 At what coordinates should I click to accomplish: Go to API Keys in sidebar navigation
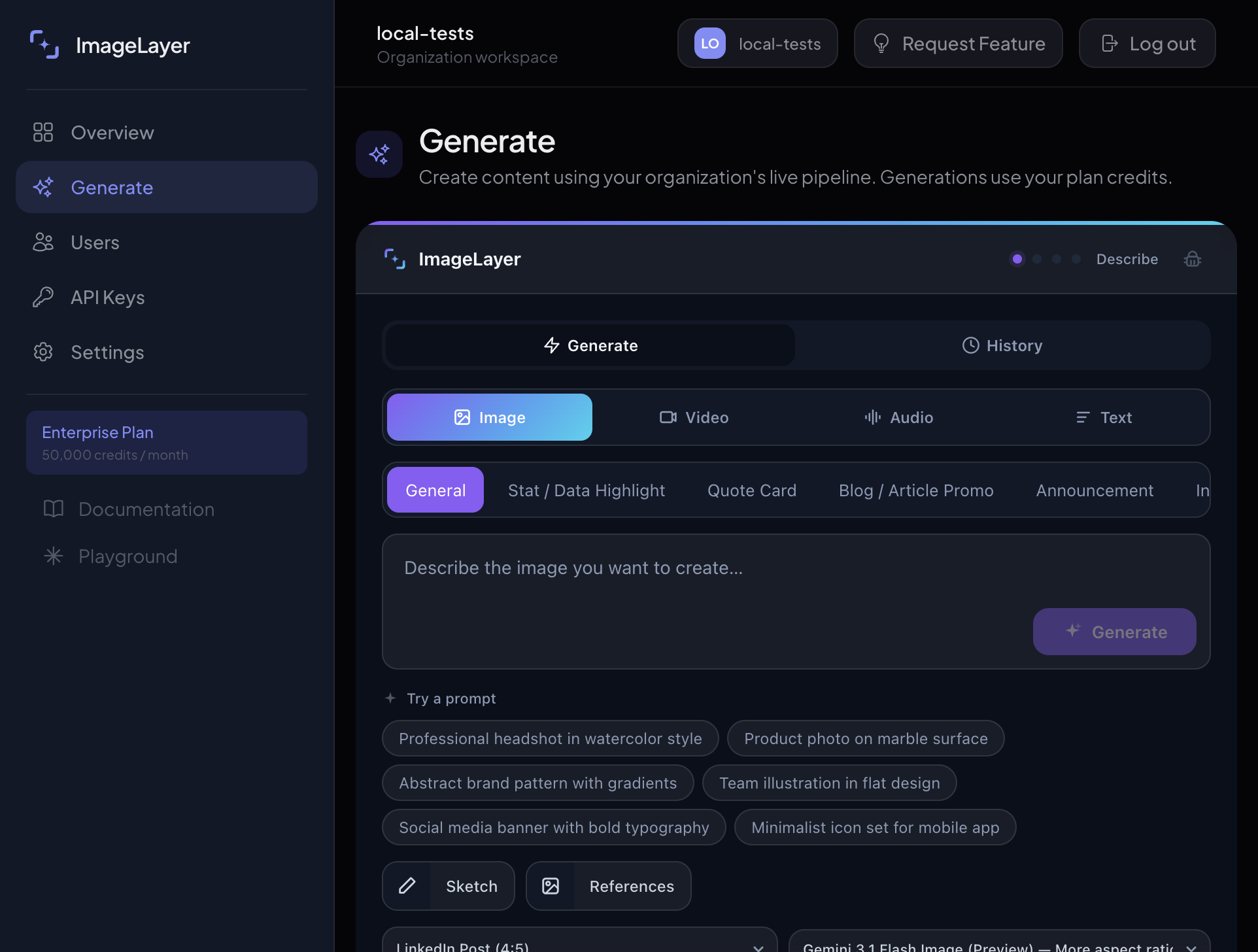coord(167,297)
